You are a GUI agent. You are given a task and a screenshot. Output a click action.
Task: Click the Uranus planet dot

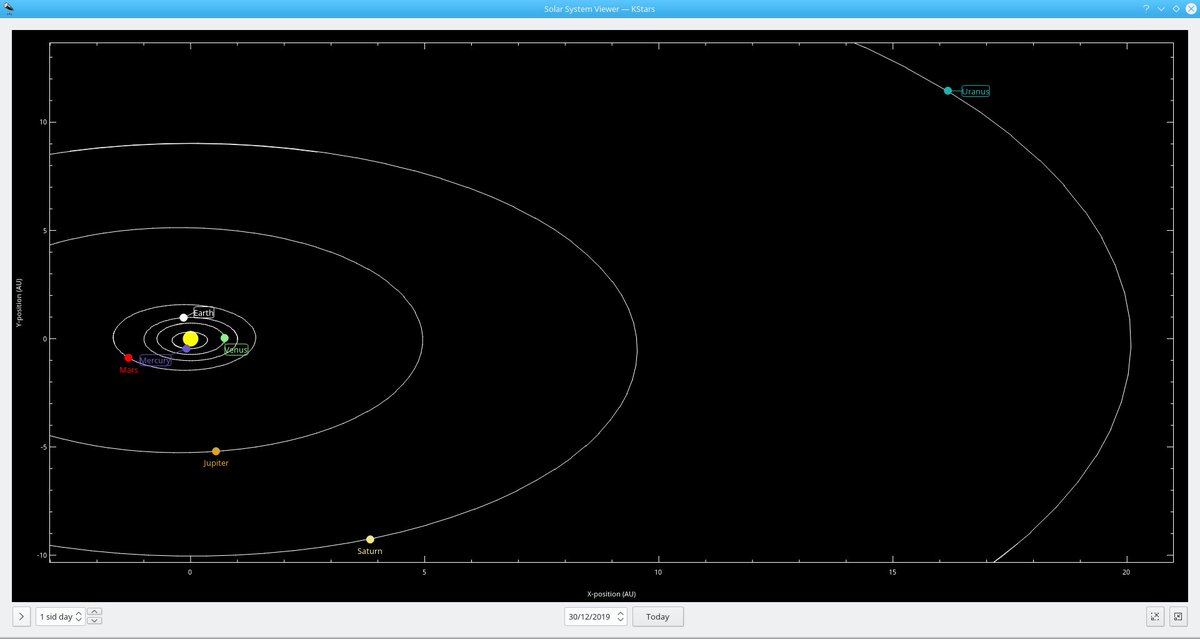[948, 91]
